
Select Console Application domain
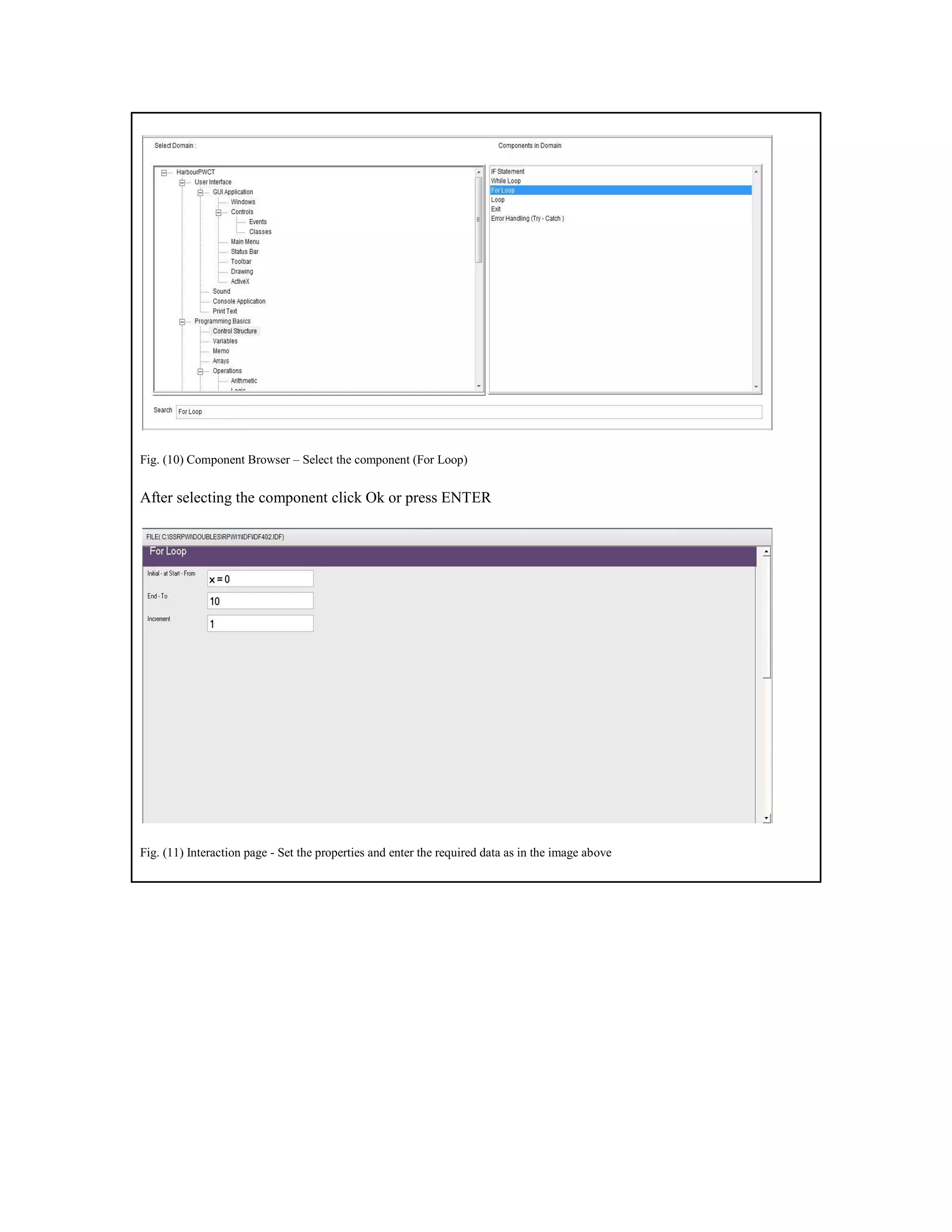click(238, 301)
